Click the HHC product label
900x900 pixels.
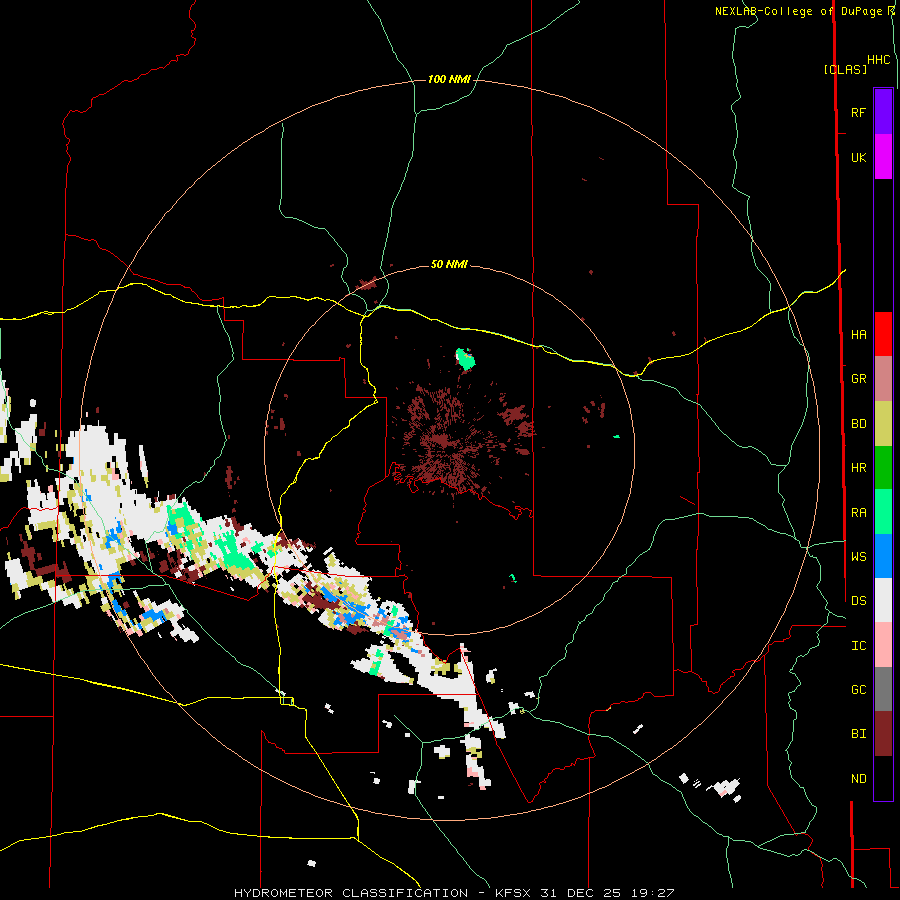click(x=879, y=60)
